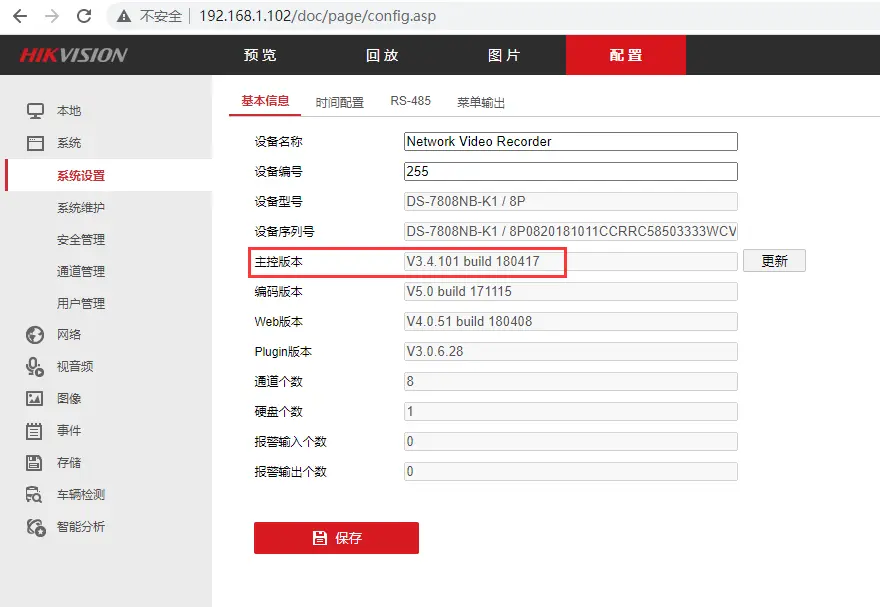The image size is (880, 607).
Task: Open the network globe icon beside 网络
Action: coord(35,335)
